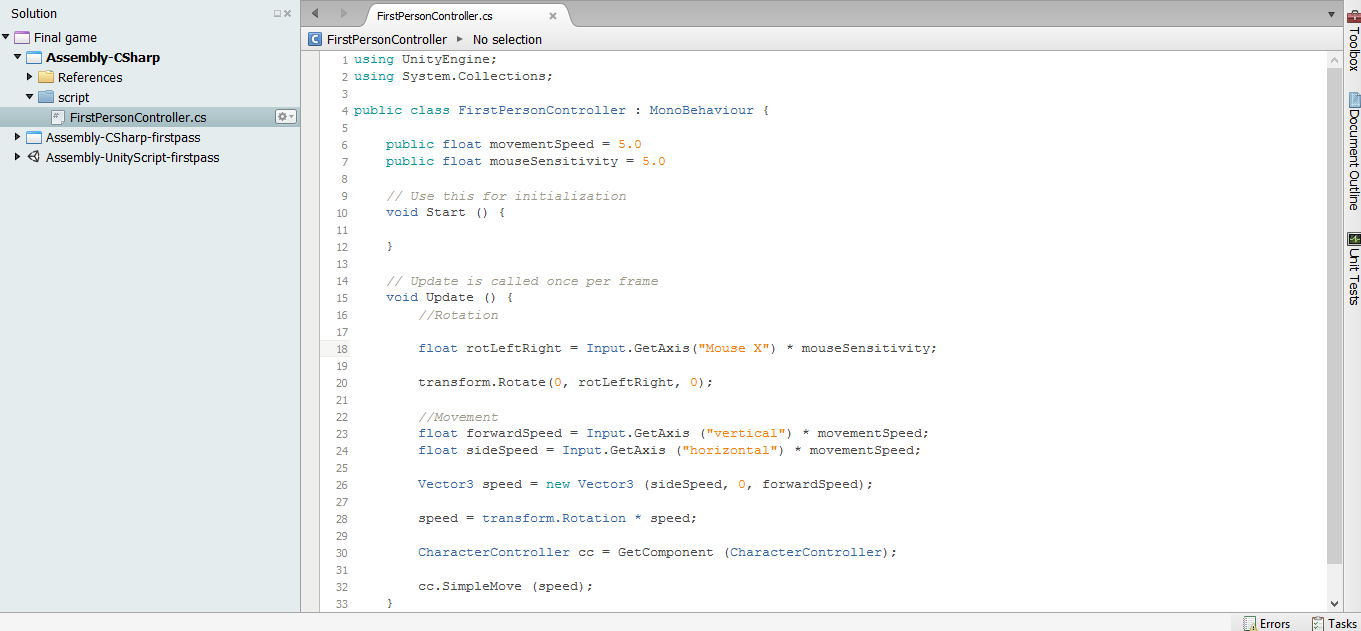Click the script folder icon
This screenshot has width=1361, height=631.
(x=46, y=97)
